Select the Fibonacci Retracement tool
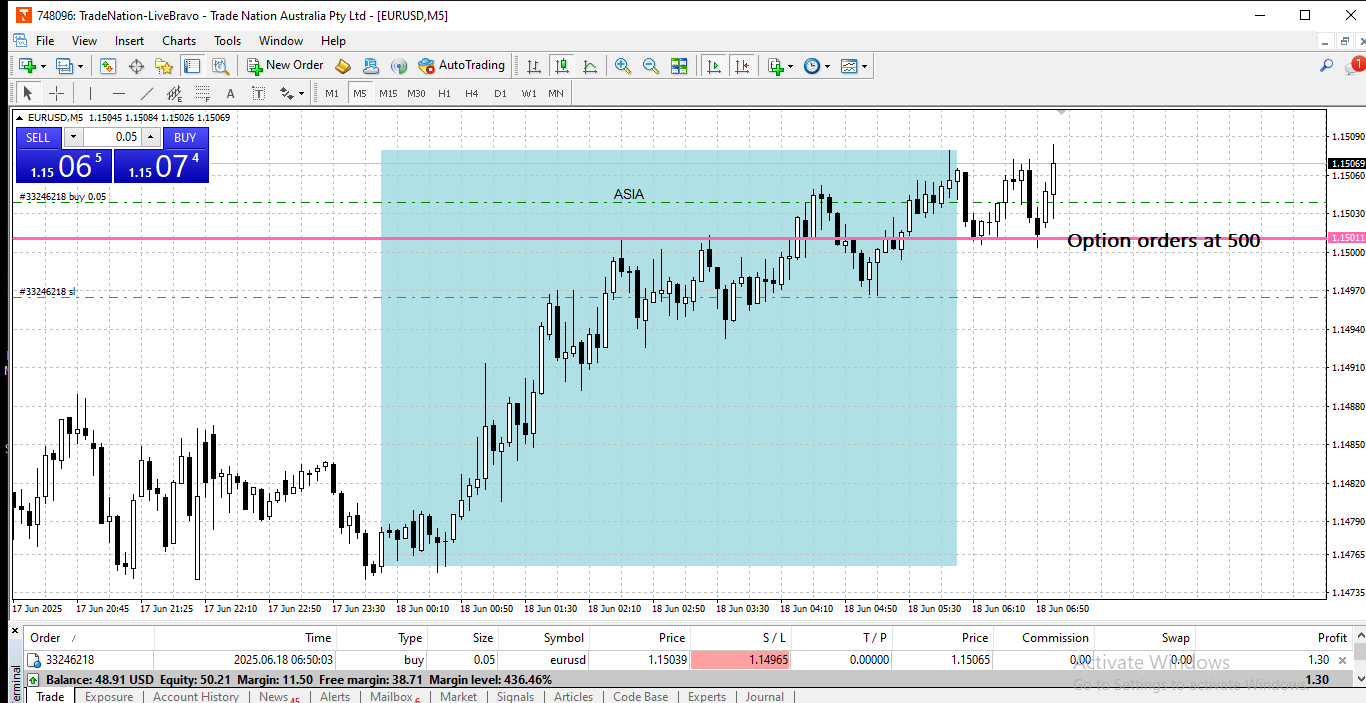The height and width of the screenshot is (703, 1366). [x=203, y=93]
